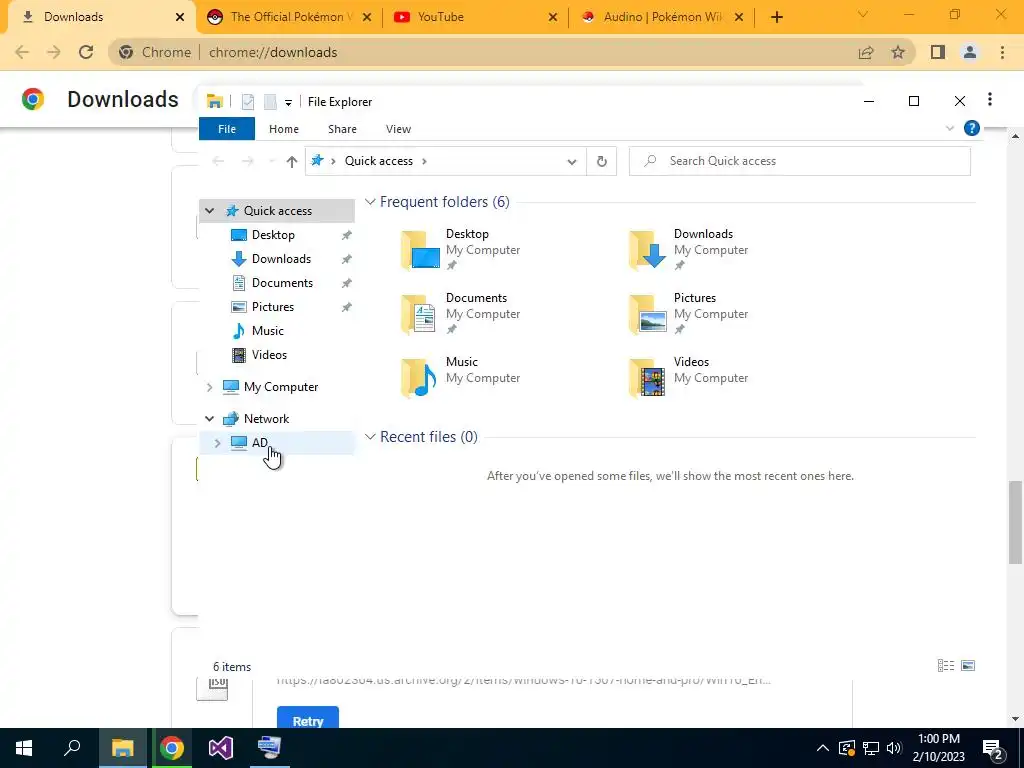Screen dimensions: 1024x768
Task: Select My Computer in the navigation pane
Action: 281,387
